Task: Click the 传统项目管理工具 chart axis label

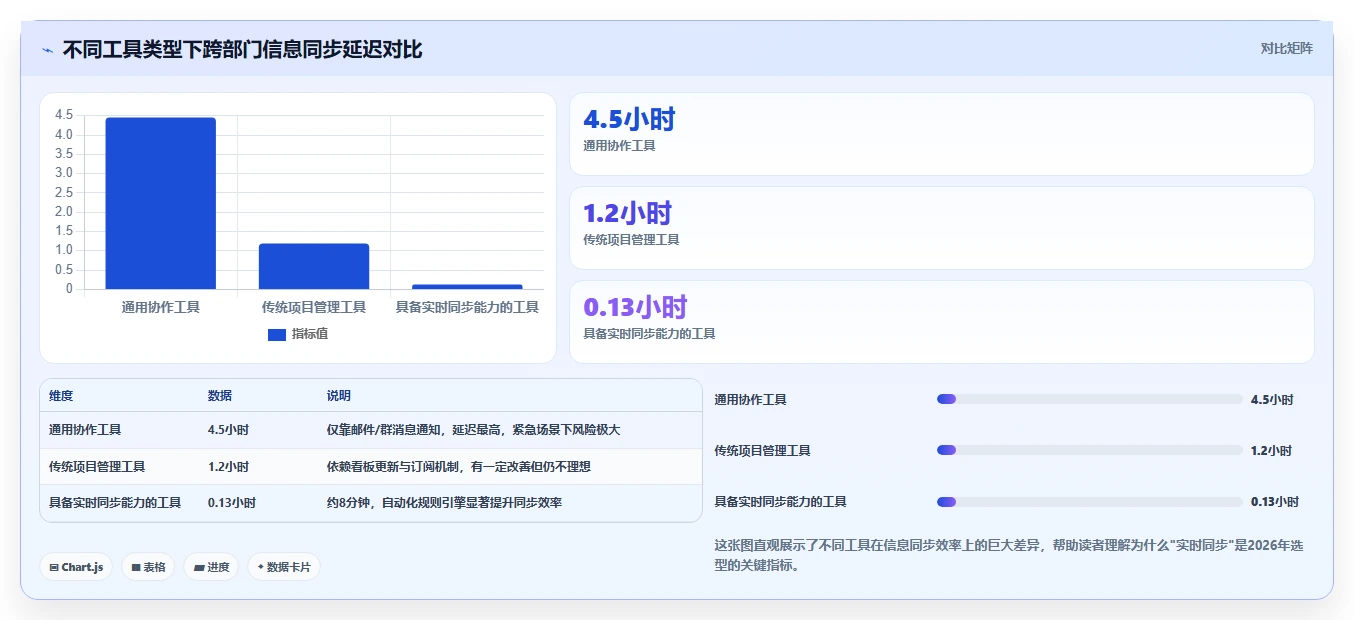Action: 314,307
